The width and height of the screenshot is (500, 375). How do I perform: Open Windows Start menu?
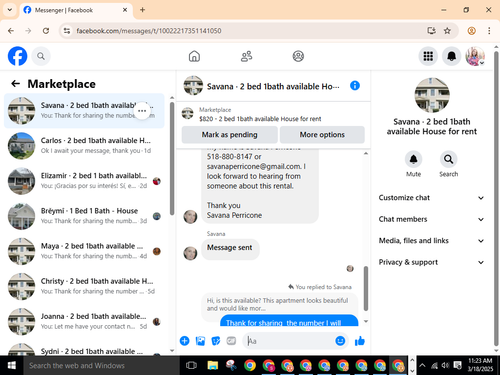[x=12, y=365]
